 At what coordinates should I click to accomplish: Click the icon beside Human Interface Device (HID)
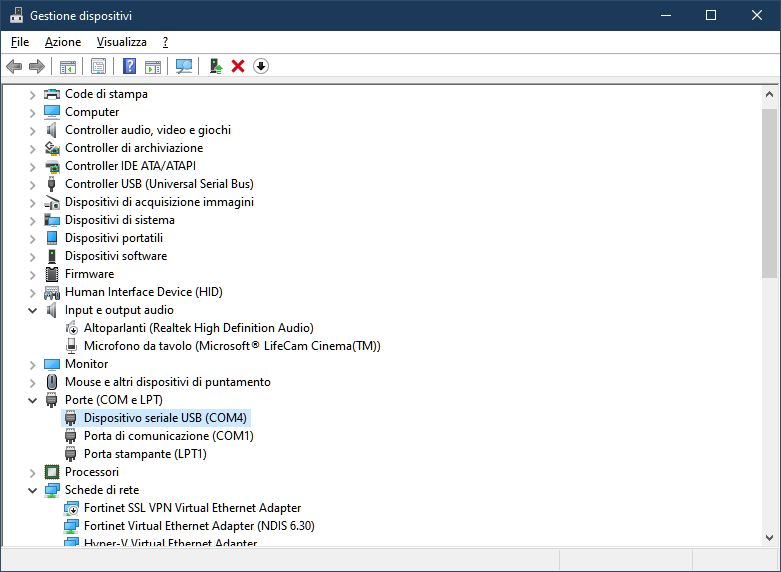click(x=52, y=292)
